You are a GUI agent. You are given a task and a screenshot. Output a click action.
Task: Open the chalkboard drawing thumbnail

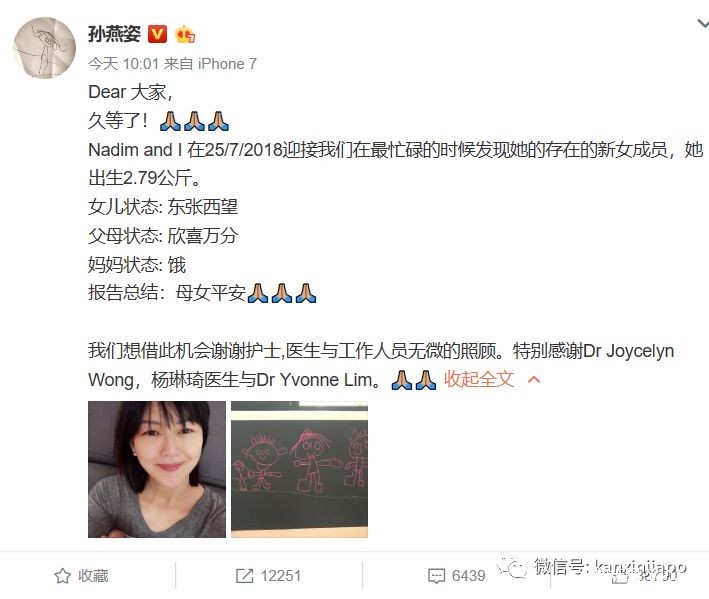pos(299,469)
